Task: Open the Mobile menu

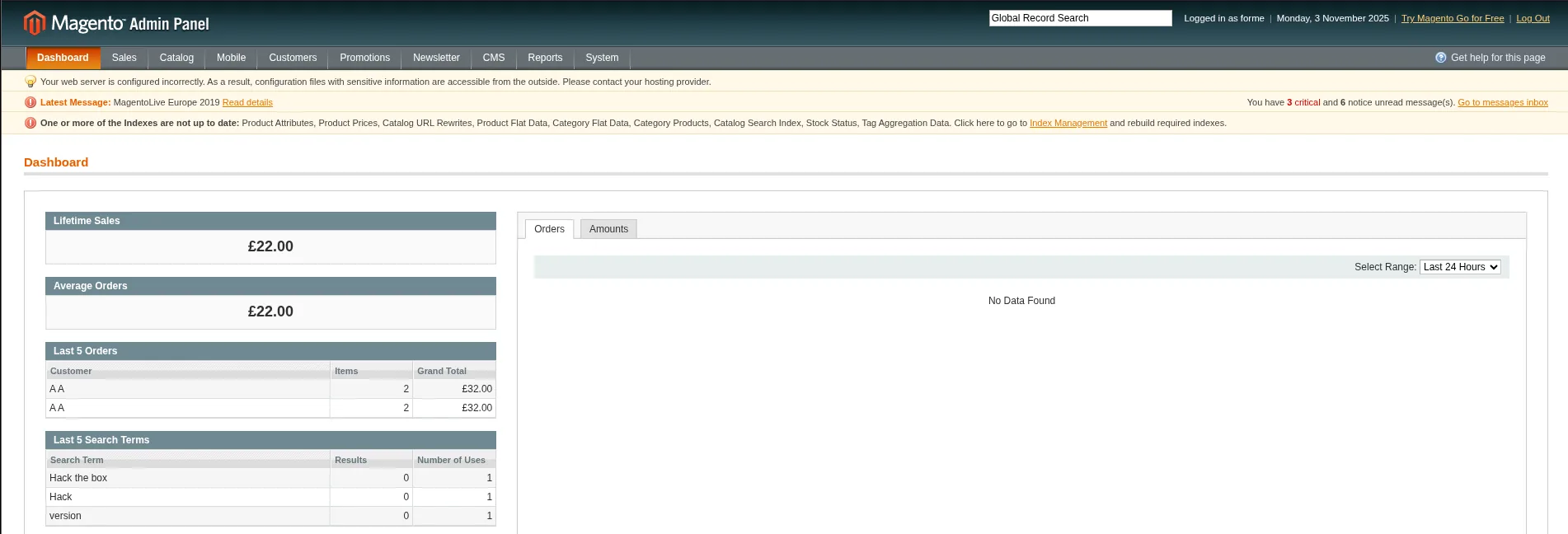Action: (231, 58)
